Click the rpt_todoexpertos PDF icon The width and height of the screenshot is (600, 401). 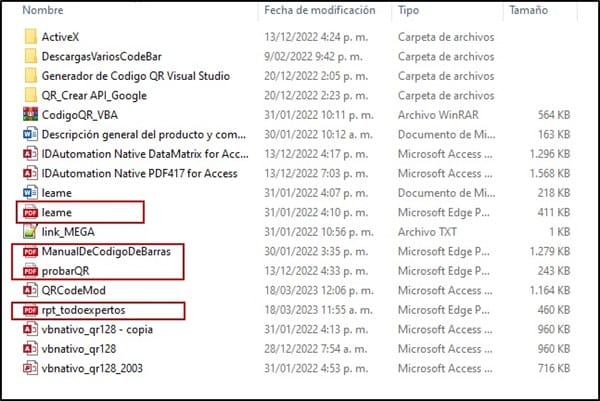pyautogui.click(x=29, y=310)
